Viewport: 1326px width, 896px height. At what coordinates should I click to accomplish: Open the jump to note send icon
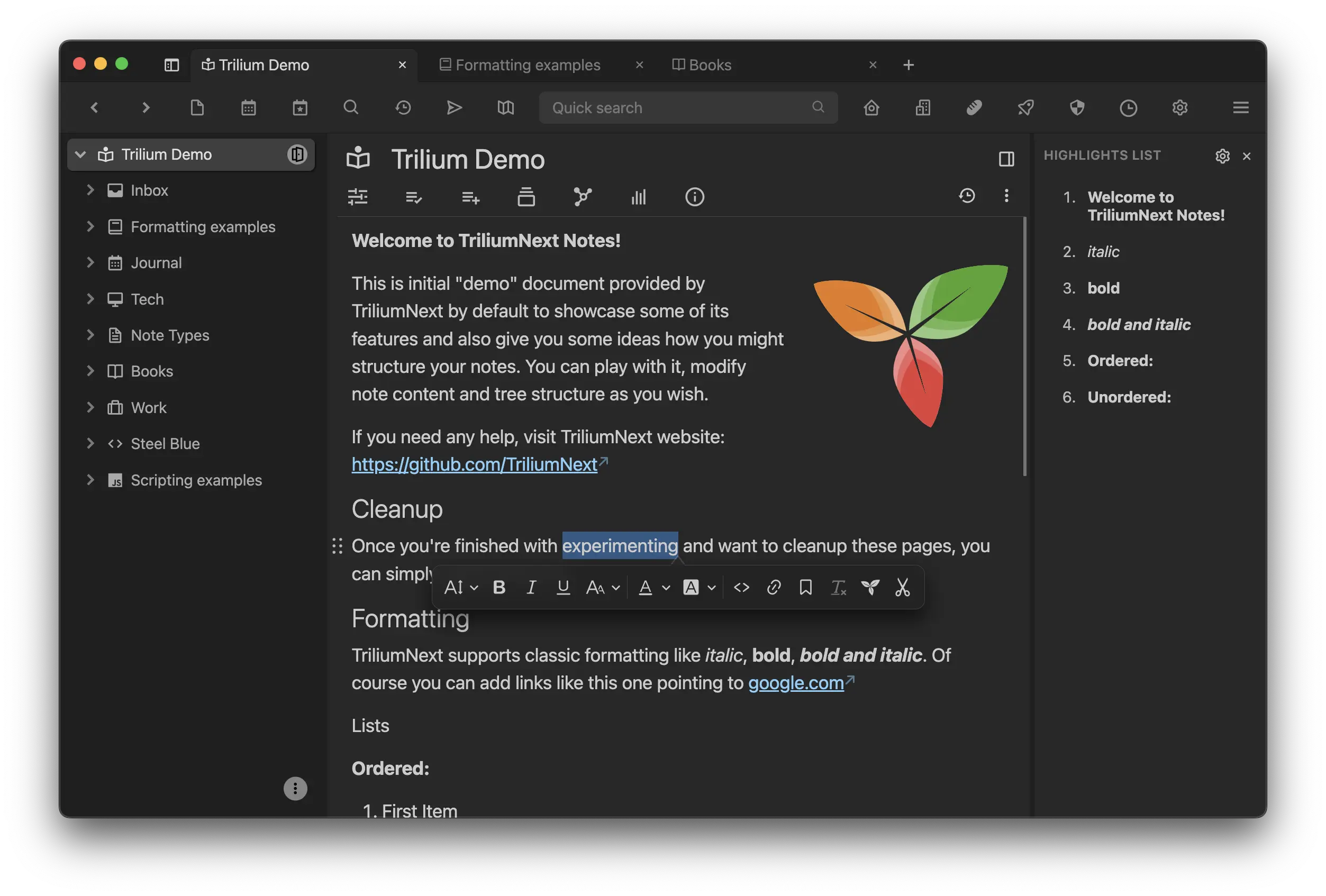[x=454, y=108]
